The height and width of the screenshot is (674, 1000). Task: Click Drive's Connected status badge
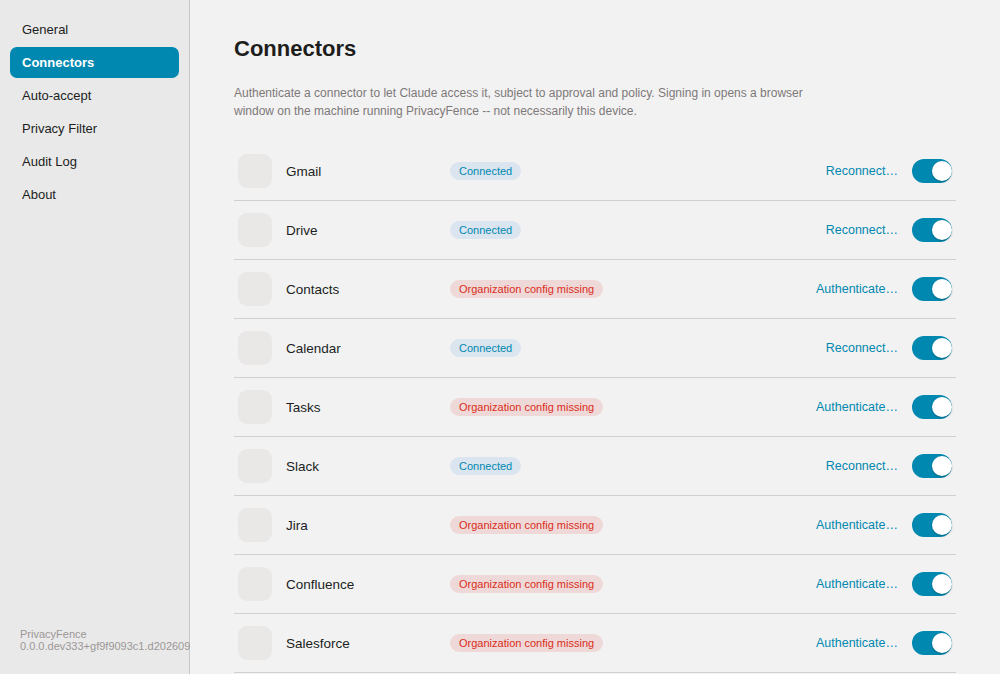coord(485,230)
